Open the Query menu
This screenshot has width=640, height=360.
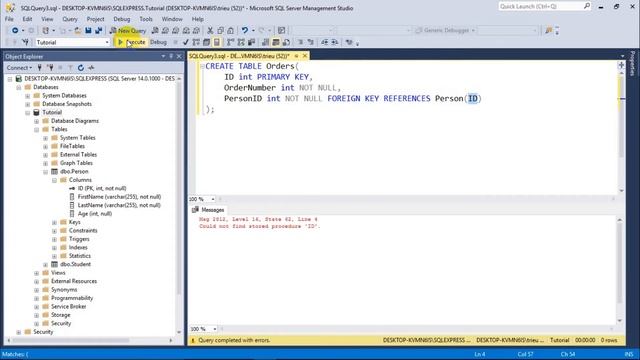click(x=70, y=19)
